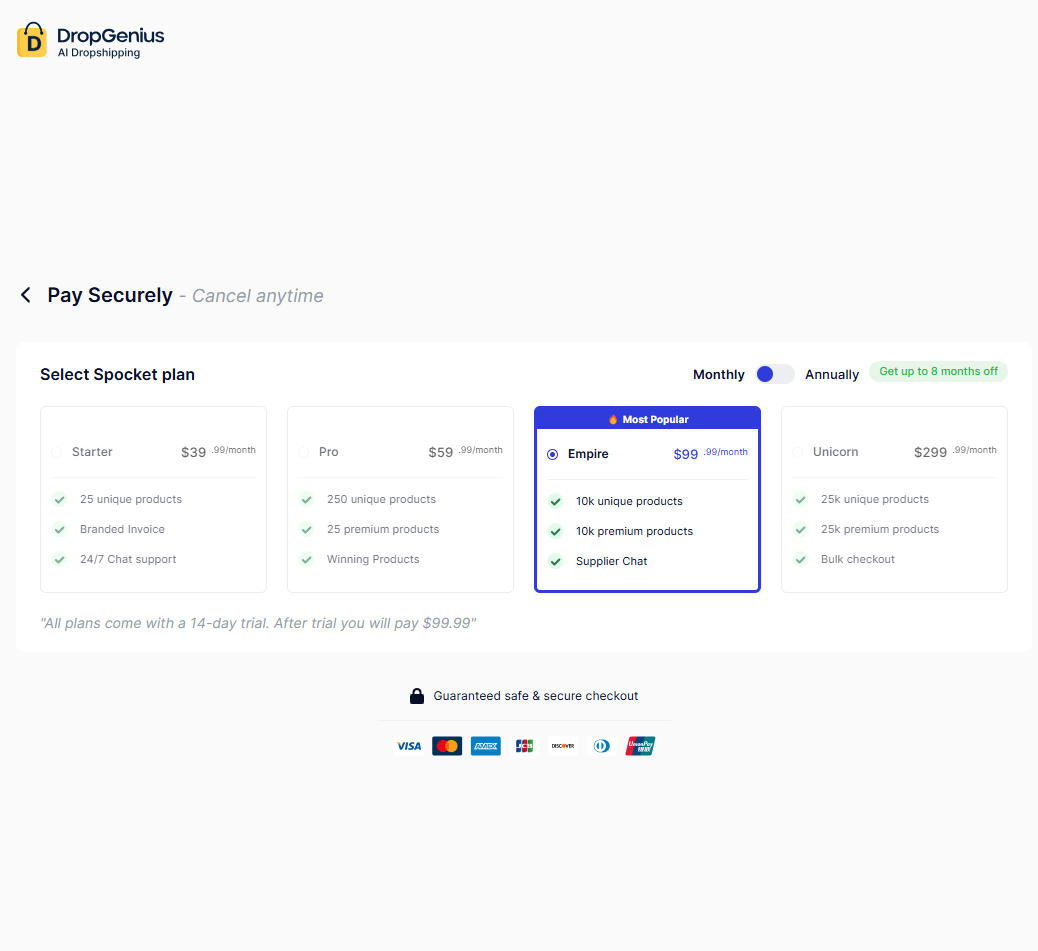
Task: Go back using the left arrow
Action: tap(26, 295)
